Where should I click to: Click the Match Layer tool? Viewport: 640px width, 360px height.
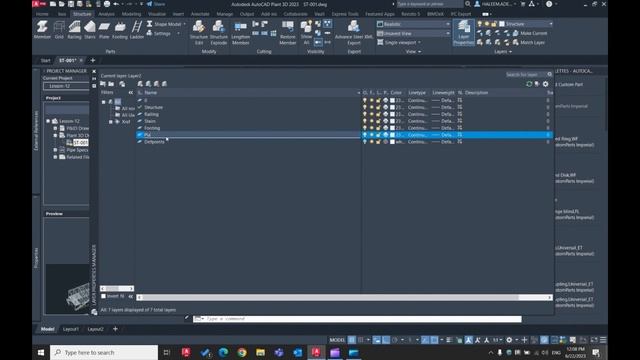tap(529, 42)
